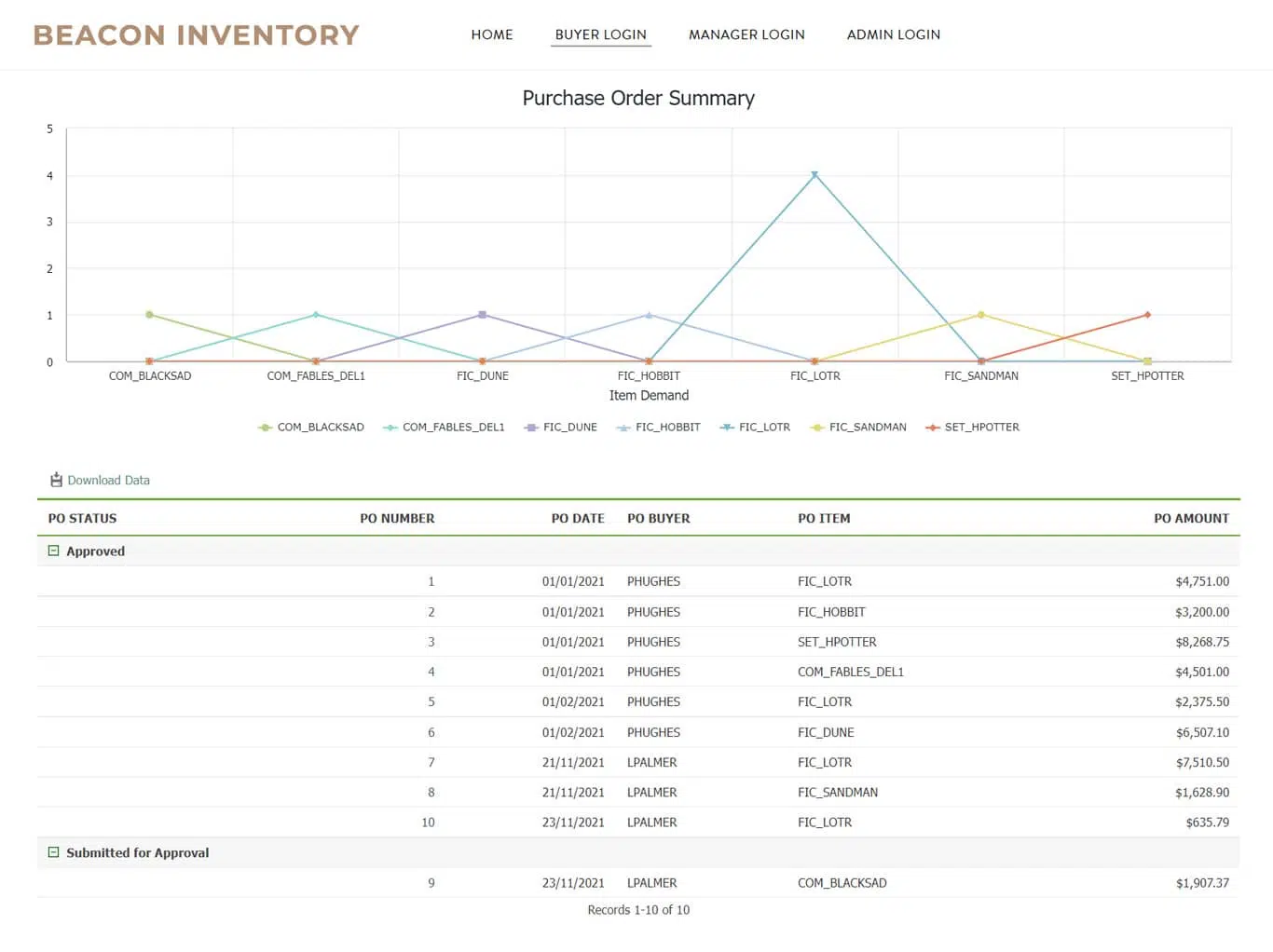Click the Beacon Inventory logo
Image resolution: width=1273 pixels, height=952 pixels.
(197, 35)
